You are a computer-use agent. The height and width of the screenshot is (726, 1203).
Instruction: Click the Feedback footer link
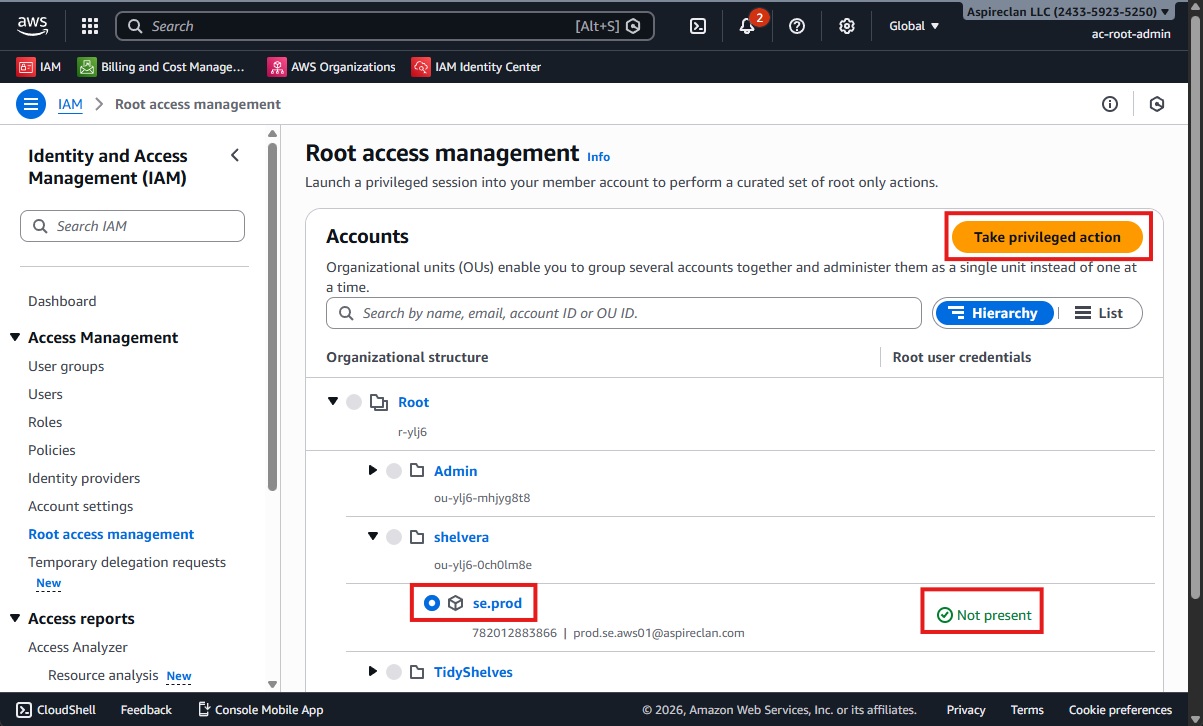(146, 710)
